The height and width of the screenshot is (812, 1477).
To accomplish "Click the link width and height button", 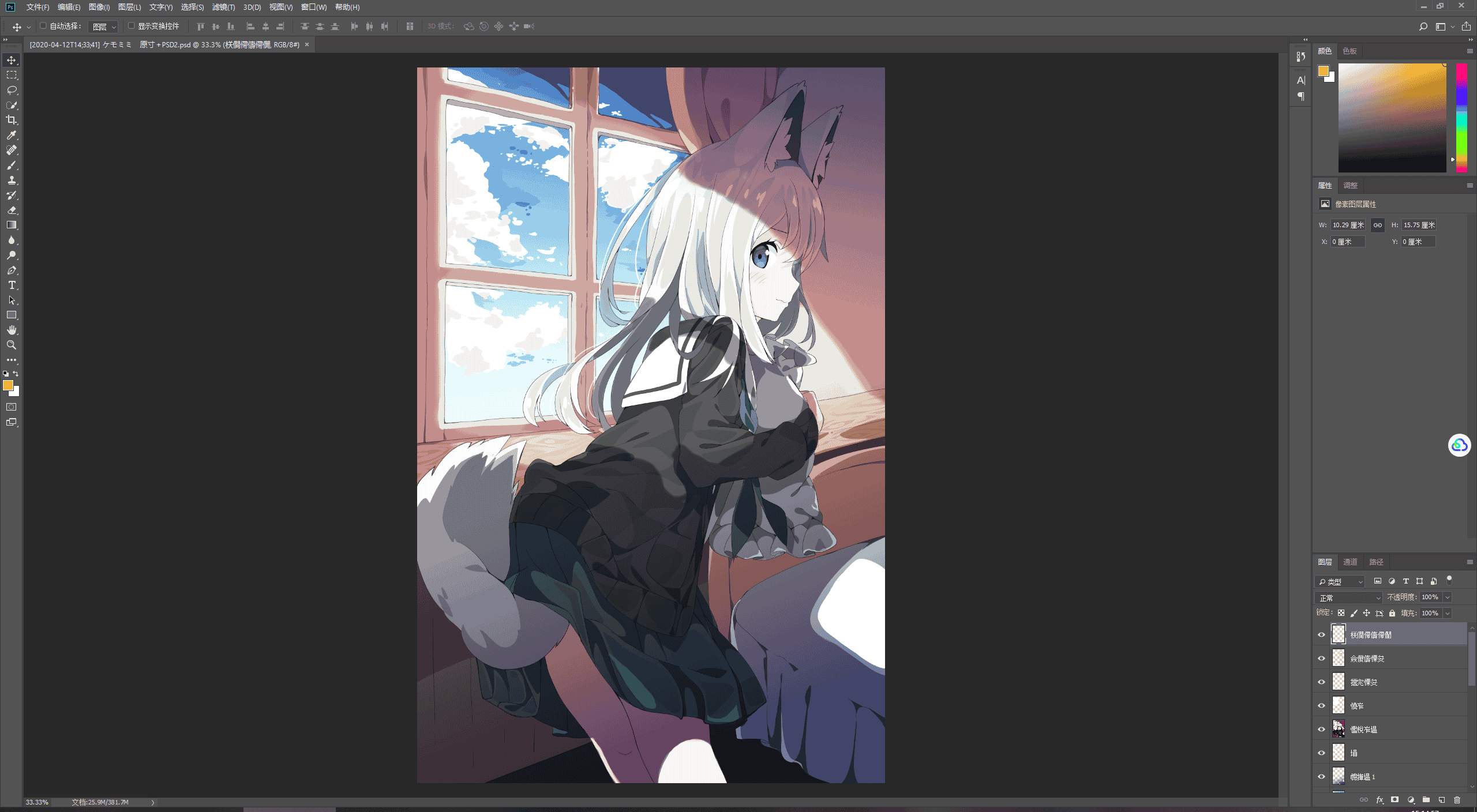I will pos(1378,225).
